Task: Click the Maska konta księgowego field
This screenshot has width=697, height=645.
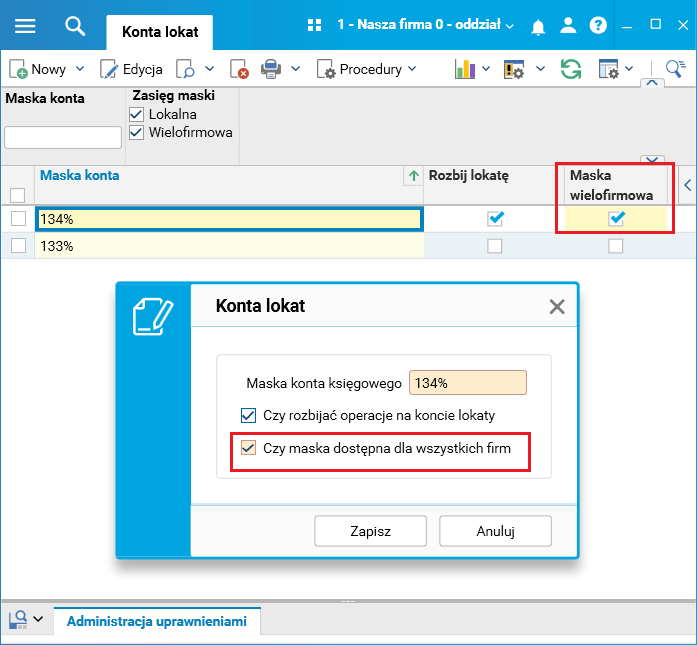Action: (x=468, y=383)
